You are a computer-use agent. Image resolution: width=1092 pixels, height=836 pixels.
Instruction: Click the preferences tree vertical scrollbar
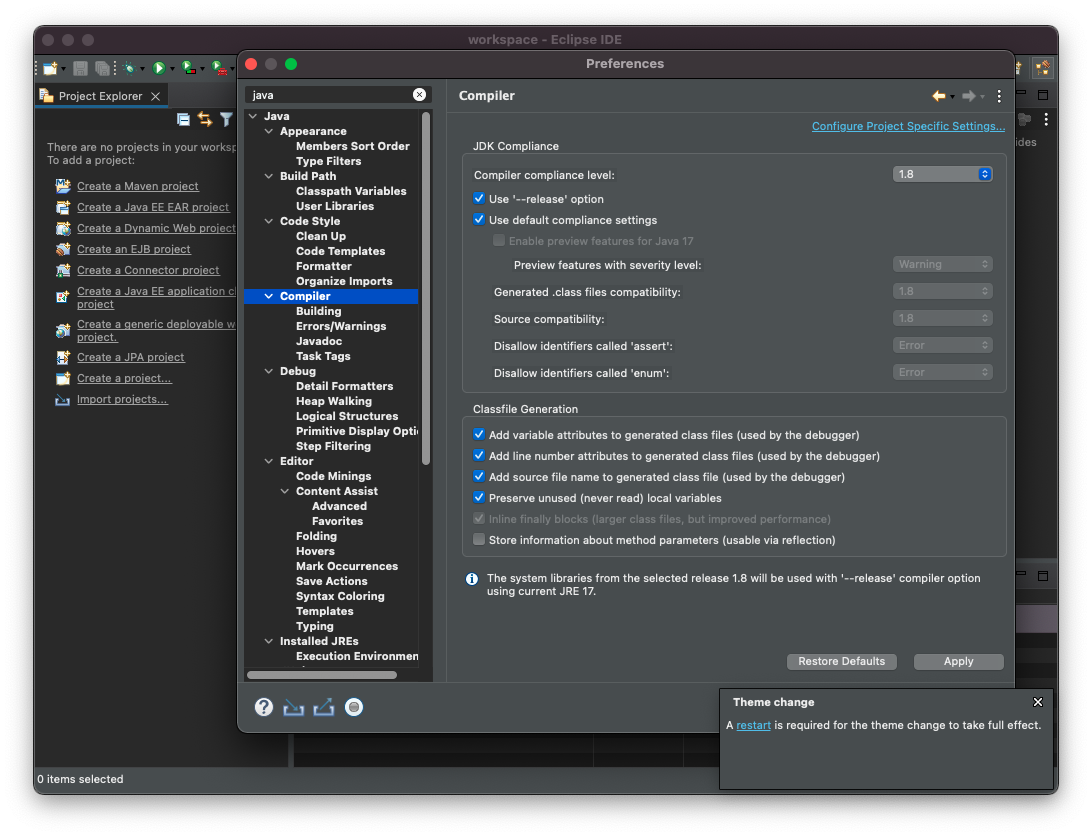(426, 288)
